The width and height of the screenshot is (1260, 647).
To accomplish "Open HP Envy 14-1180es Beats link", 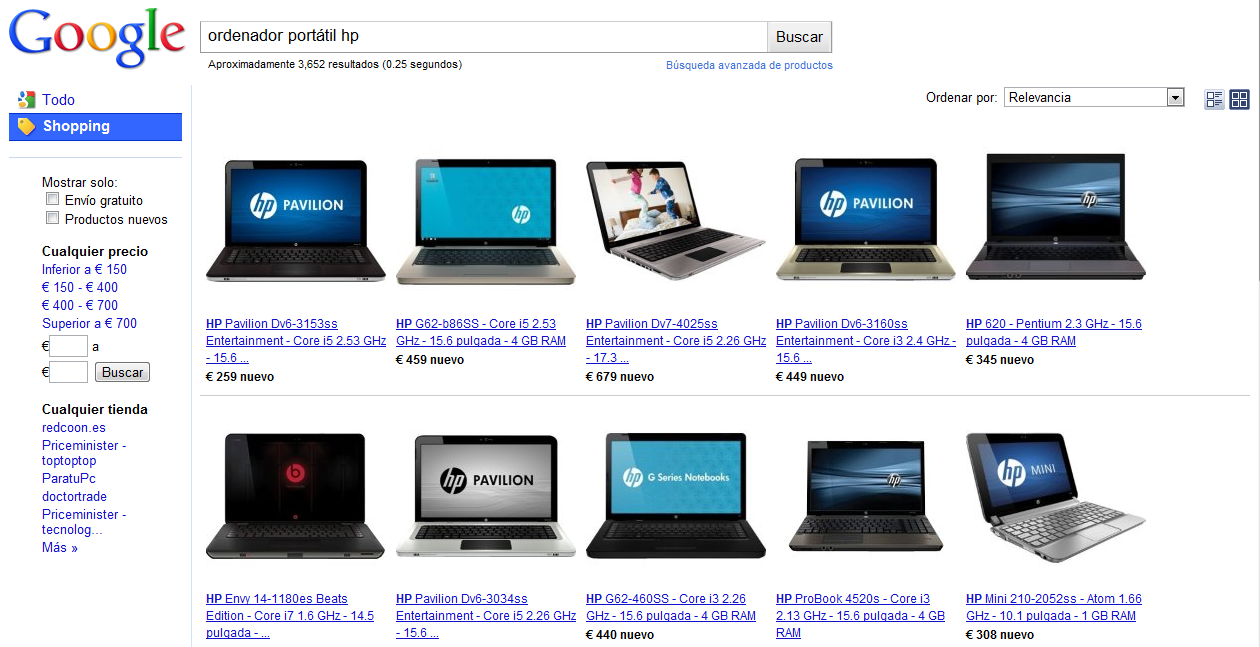I will [x=290, y=616].
